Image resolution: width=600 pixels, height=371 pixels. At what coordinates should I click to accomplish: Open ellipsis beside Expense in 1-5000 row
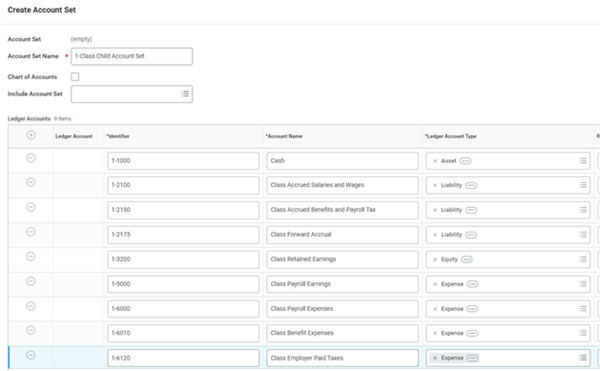[472, 284]
